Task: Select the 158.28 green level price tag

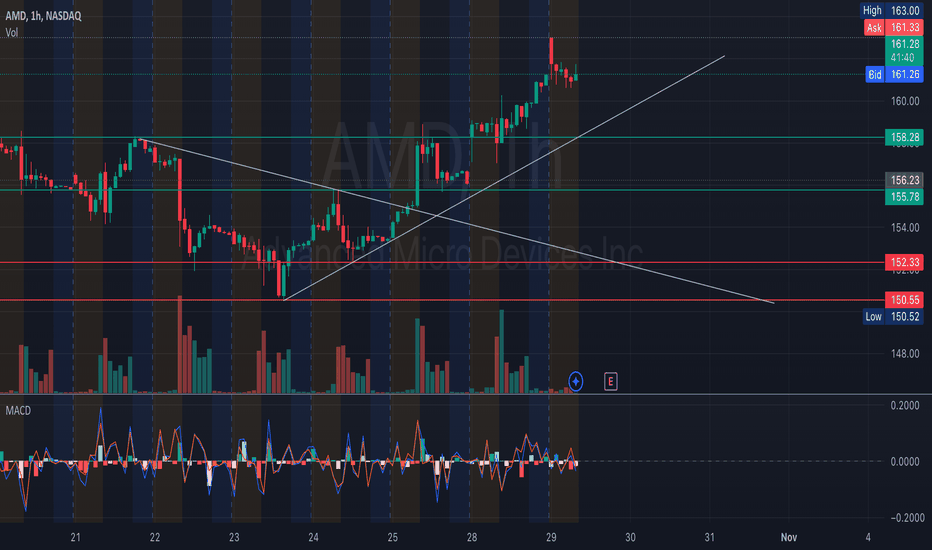Action: tap(904, 137)
